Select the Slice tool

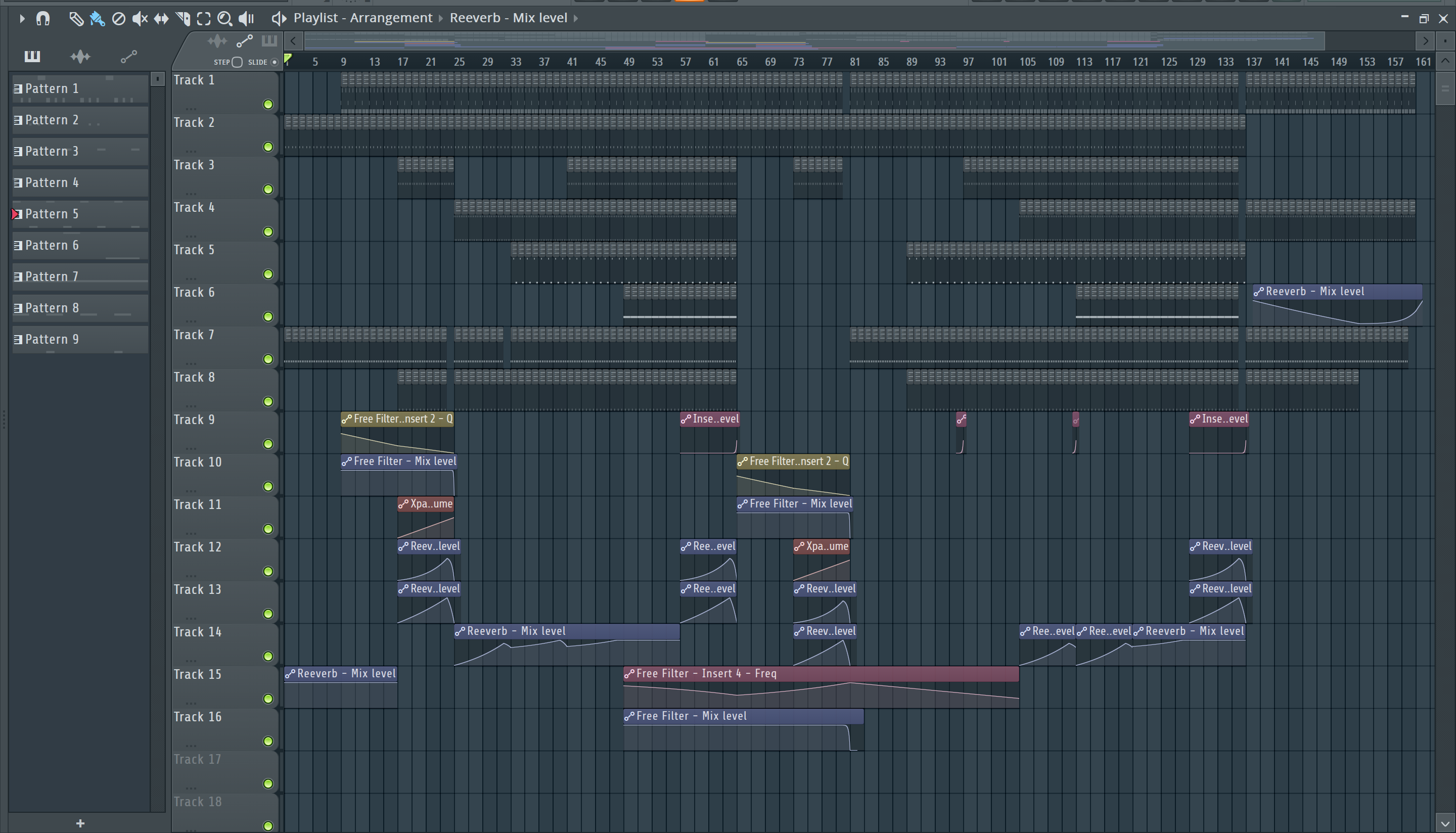(x=183, y=18)
